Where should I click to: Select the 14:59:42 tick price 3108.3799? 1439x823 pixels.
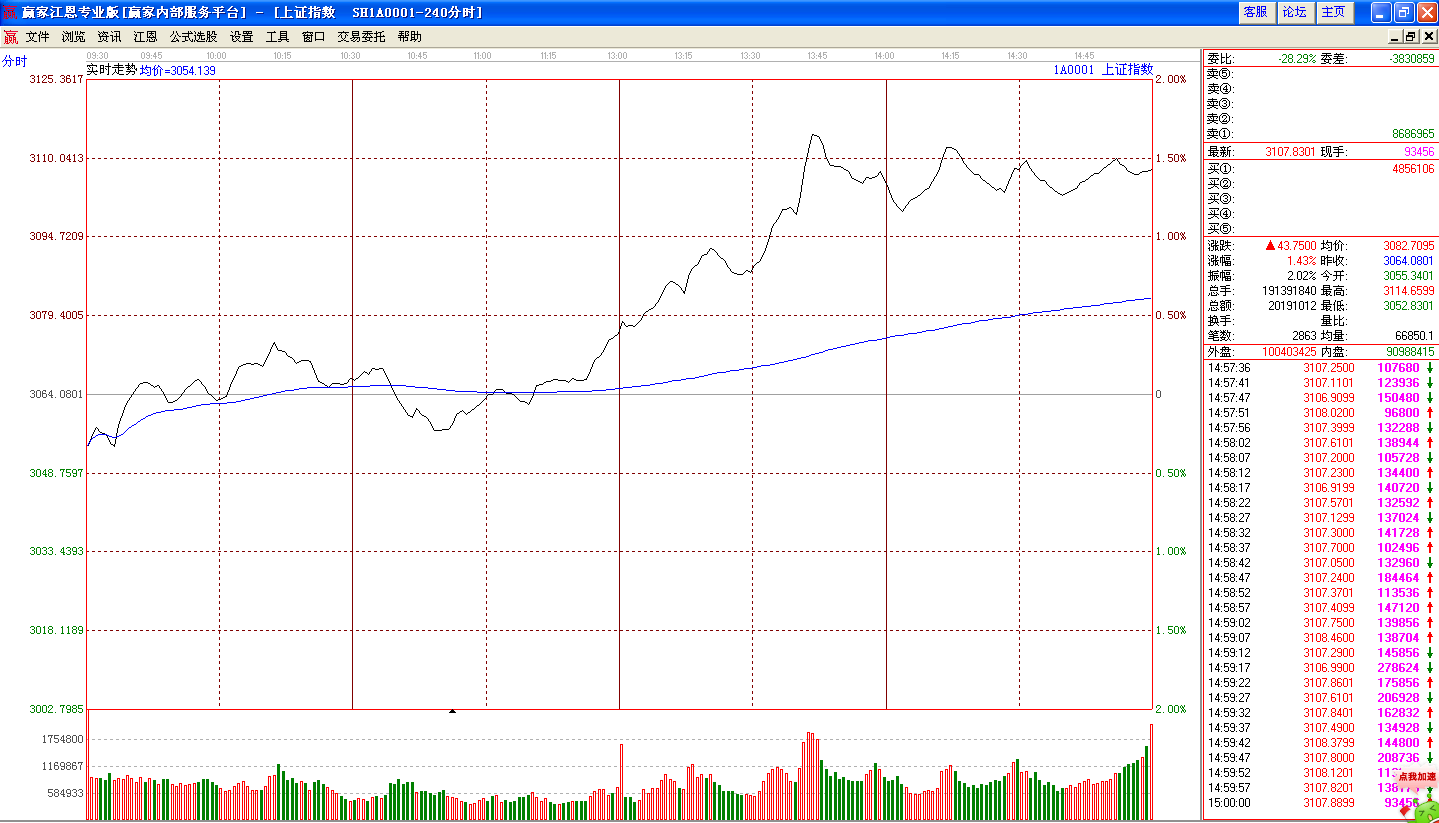[x=1329, y=742]
